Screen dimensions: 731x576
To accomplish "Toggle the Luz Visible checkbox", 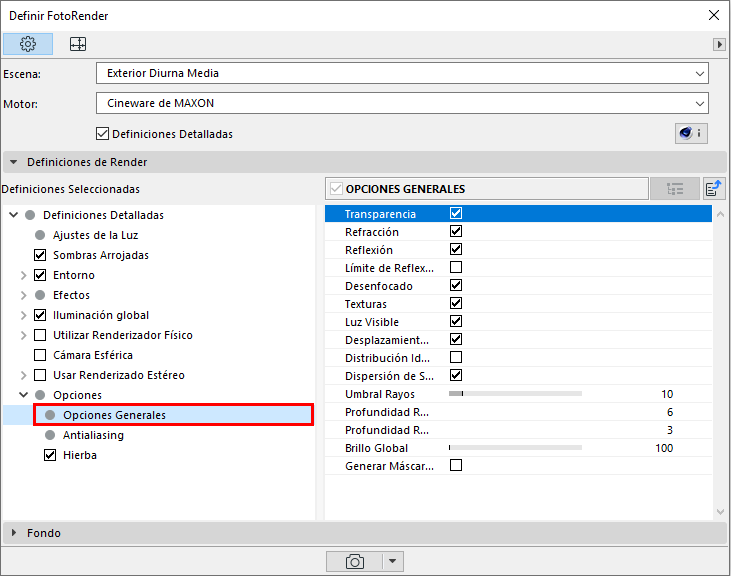I will click(x=456, y=322).
